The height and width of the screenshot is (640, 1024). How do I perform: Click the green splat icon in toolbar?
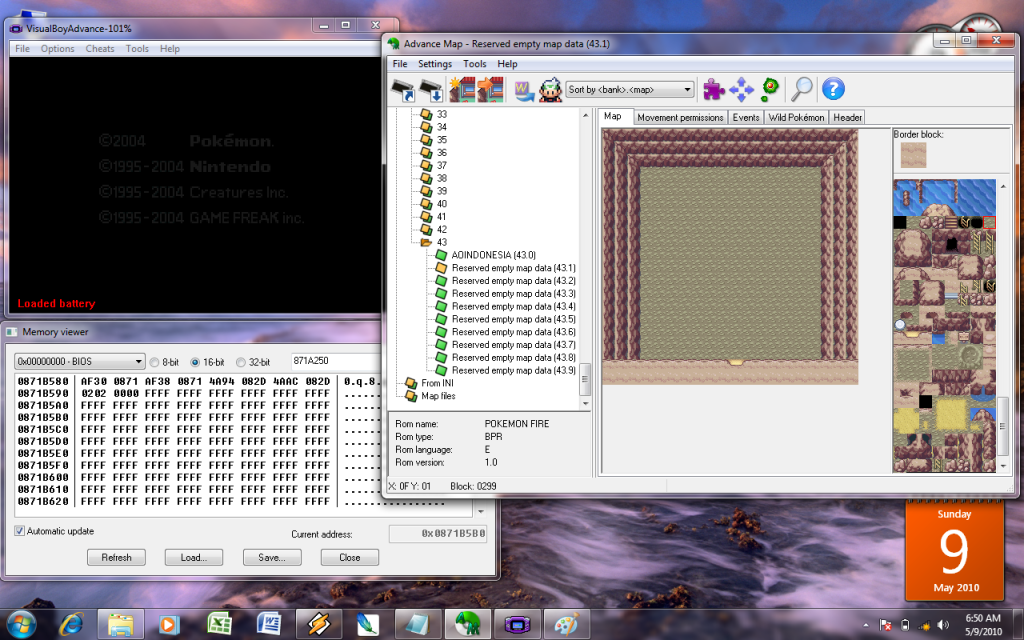click(770, 89)
